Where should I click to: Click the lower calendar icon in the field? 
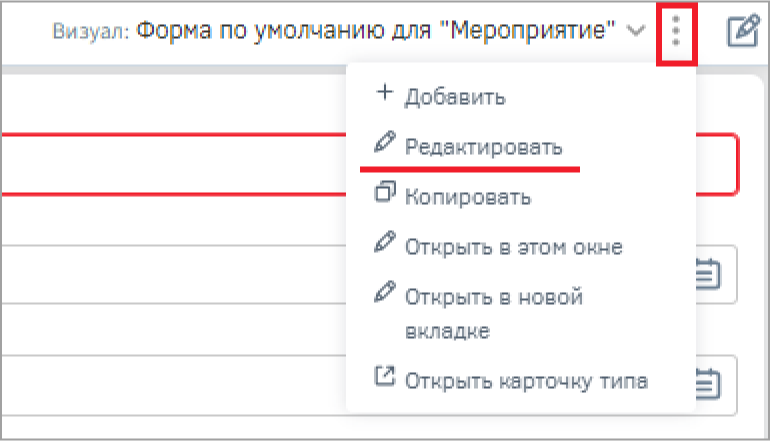coord(709,383)
